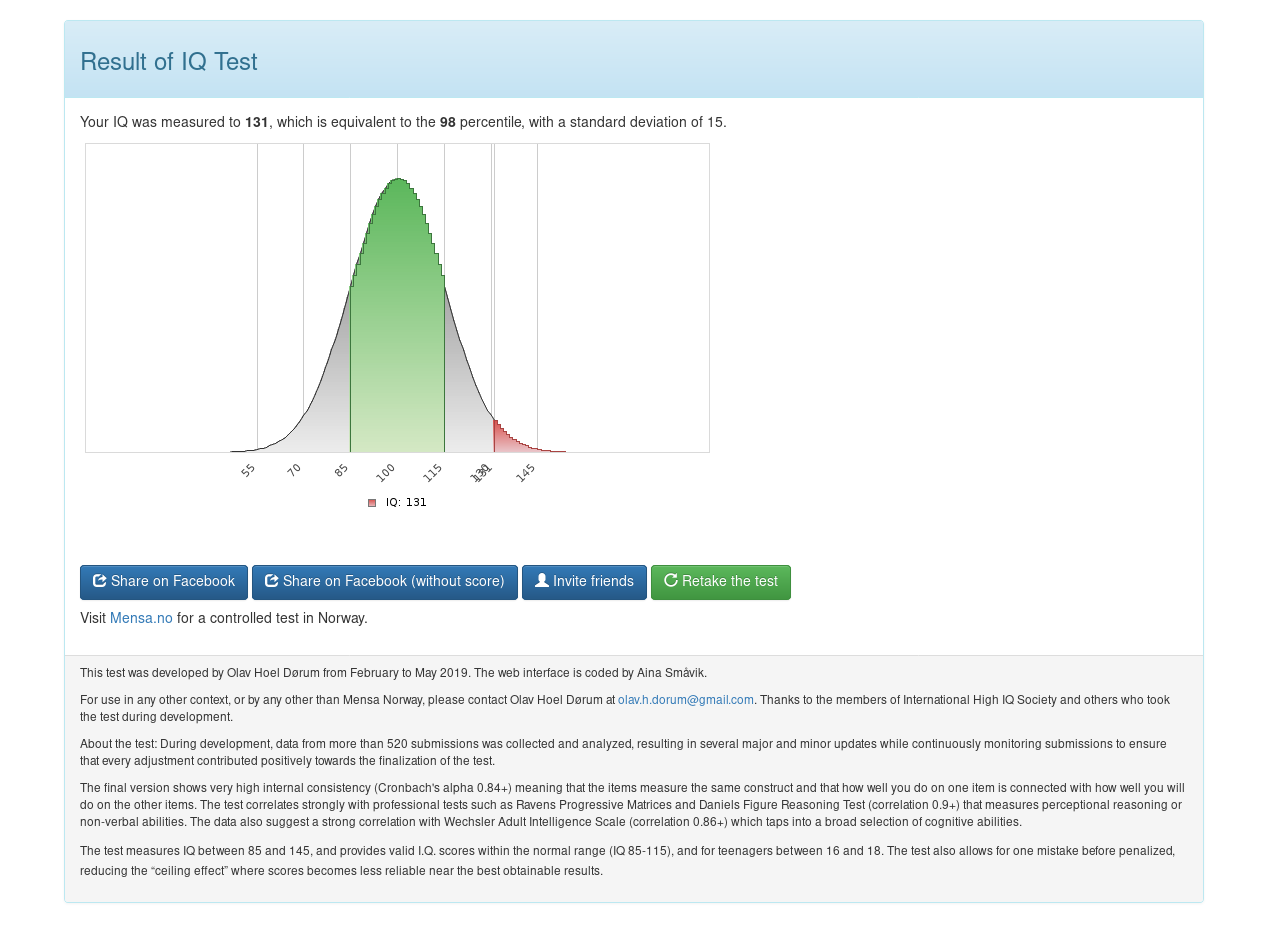The width and height of the screenshot is (1268, 943).
Task: Click the person icon on Invite friends
Action: tap(541, 581)
